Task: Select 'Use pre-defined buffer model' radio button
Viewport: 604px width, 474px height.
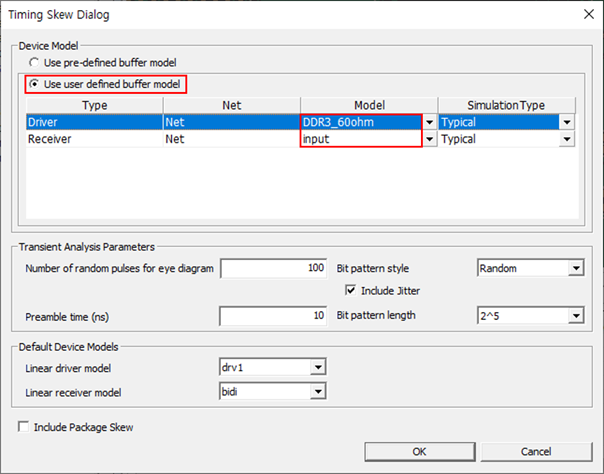Action: coord(35,63)
